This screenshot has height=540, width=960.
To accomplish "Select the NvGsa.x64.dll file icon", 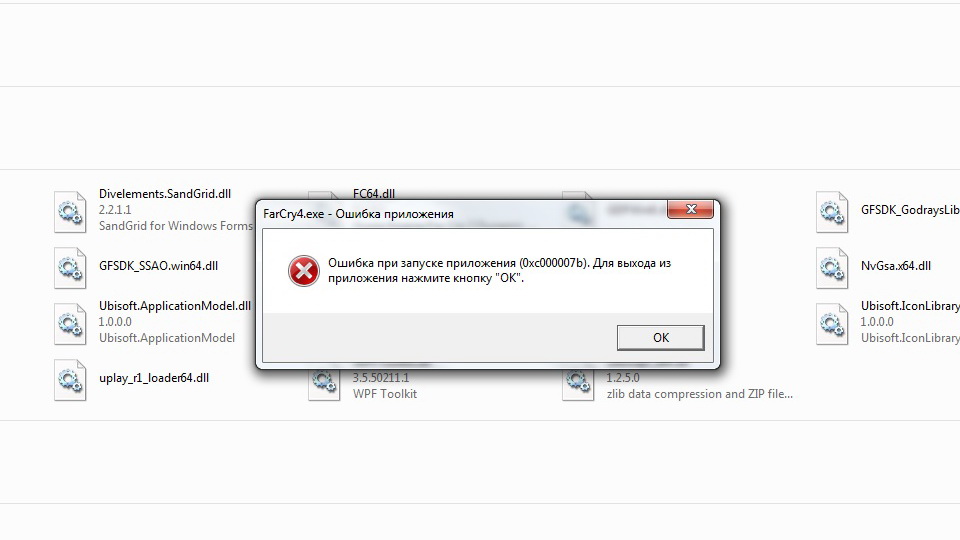I will click(832, 268).
